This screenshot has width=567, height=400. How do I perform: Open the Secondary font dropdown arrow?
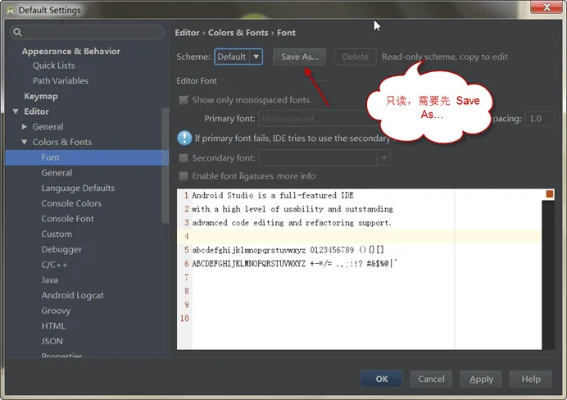tap(384, 158)
